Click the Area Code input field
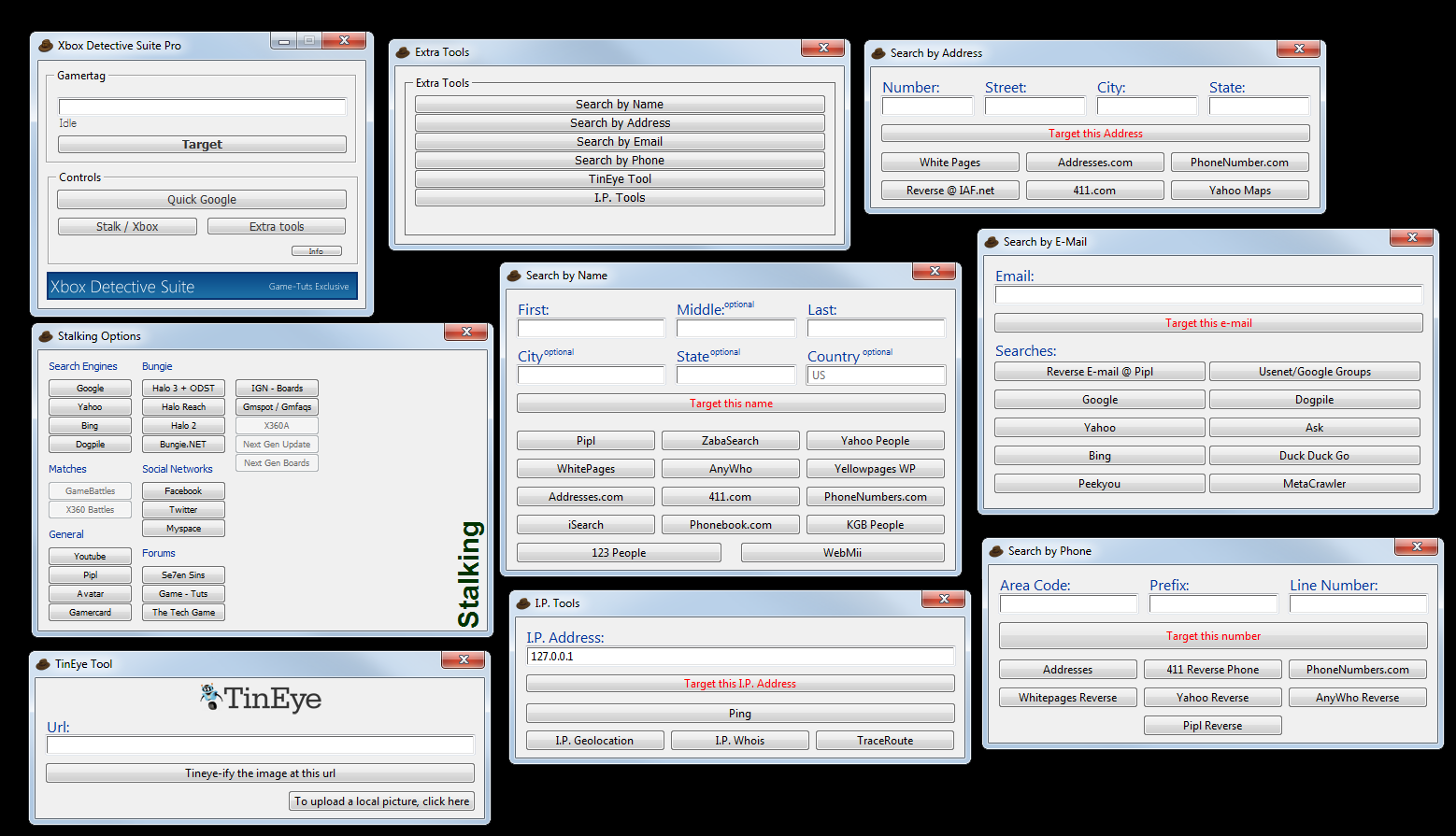The width and height of the screenshot is (1456, 836). point(1068,604)
